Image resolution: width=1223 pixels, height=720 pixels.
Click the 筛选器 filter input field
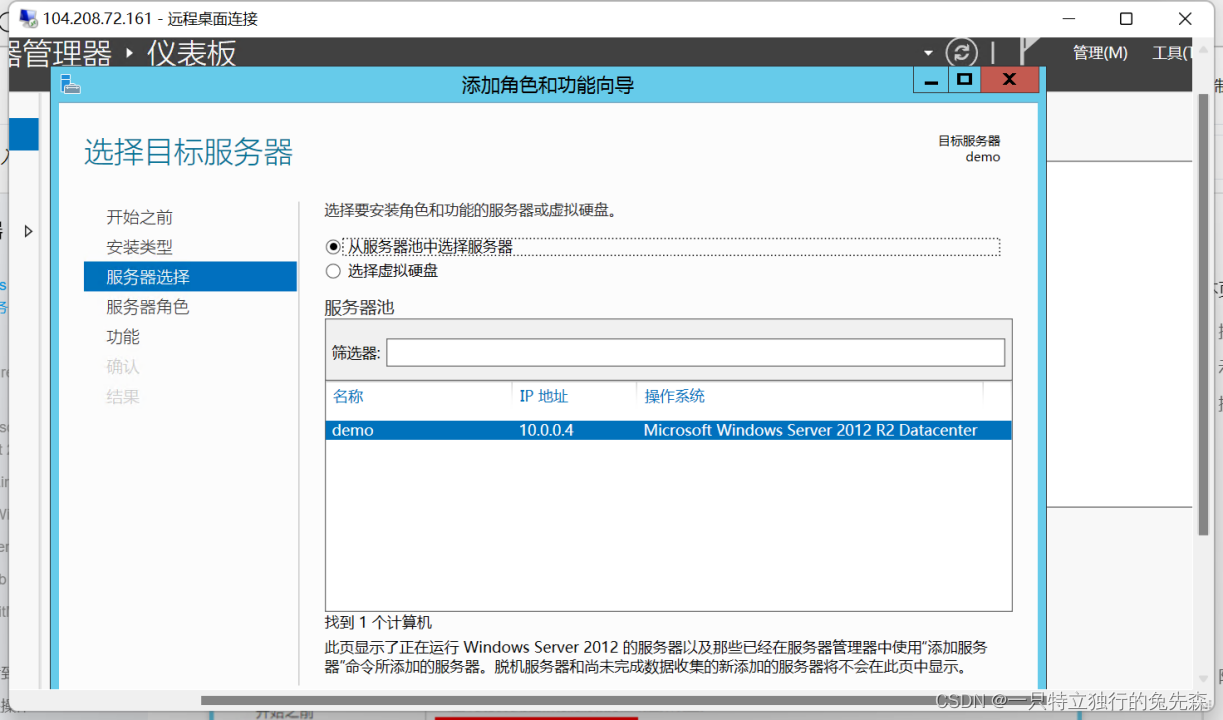695,352
